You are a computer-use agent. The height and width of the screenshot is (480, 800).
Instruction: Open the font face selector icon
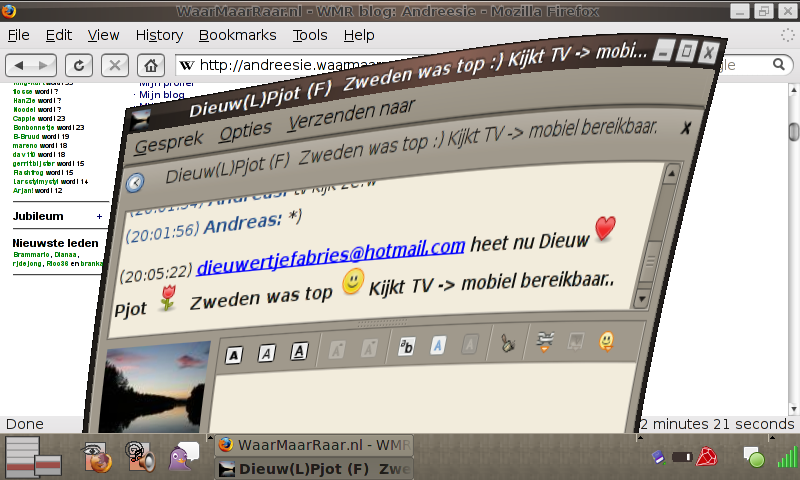point(406,347)
